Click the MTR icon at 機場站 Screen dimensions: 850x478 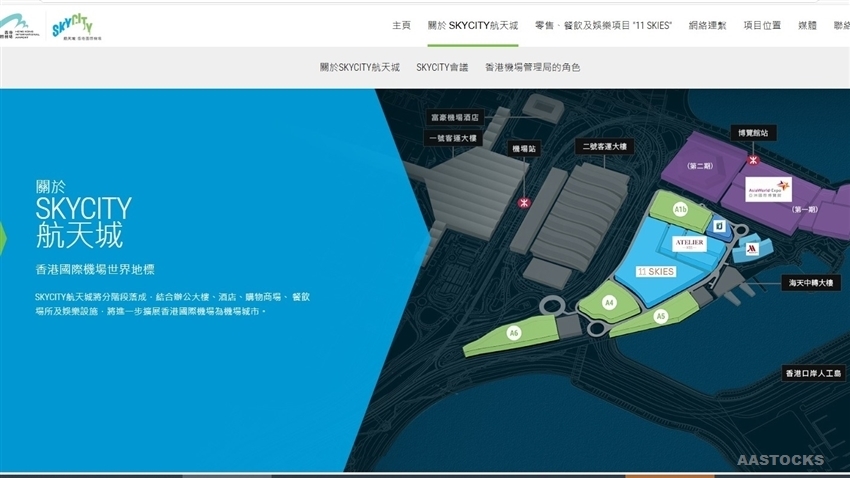click(x=524, y=203)
